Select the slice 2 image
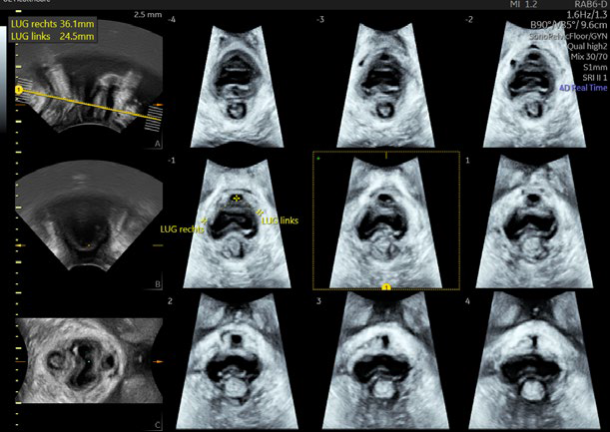 pyautogui.click(x=235, y=358)
